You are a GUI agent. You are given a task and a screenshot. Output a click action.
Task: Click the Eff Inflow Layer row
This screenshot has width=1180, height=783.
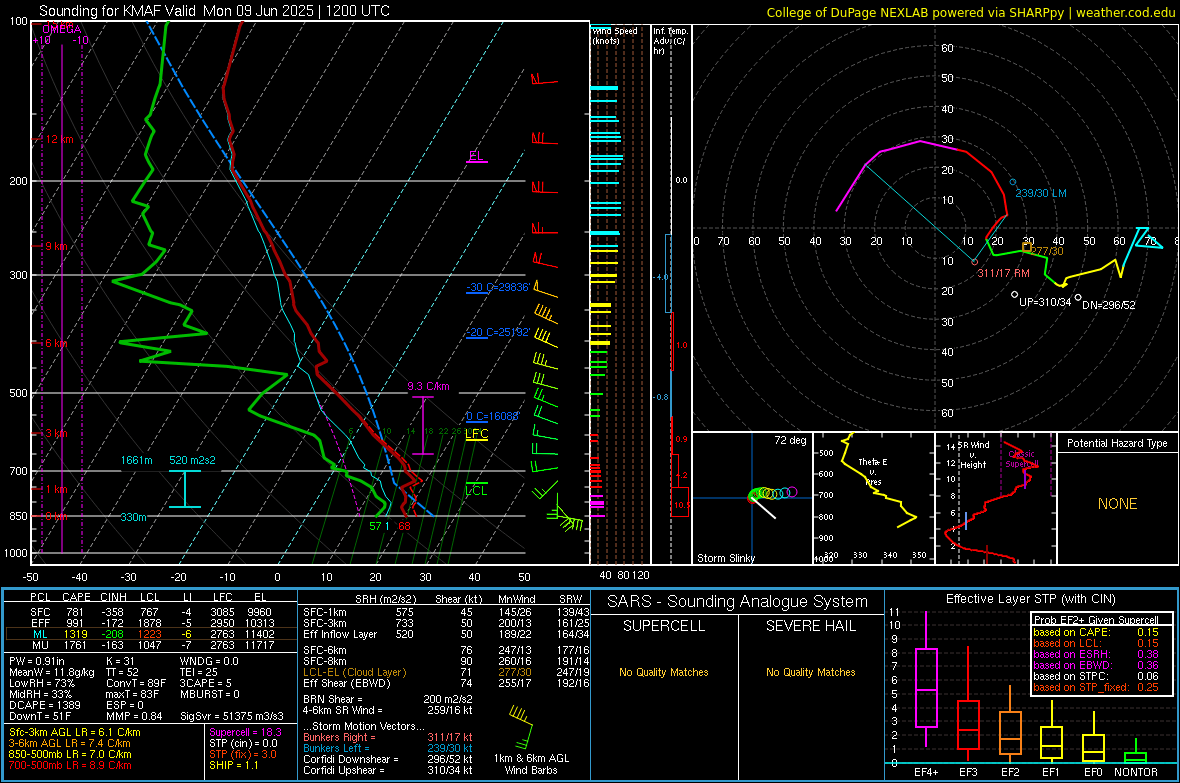pos(446,634)
